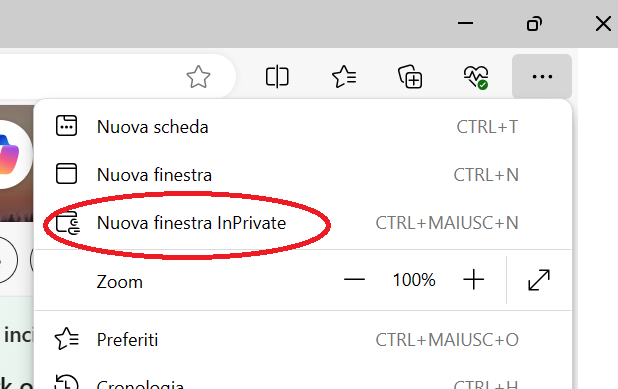Click the Nuova finestra window icon
618x389 pixels.
66,174
